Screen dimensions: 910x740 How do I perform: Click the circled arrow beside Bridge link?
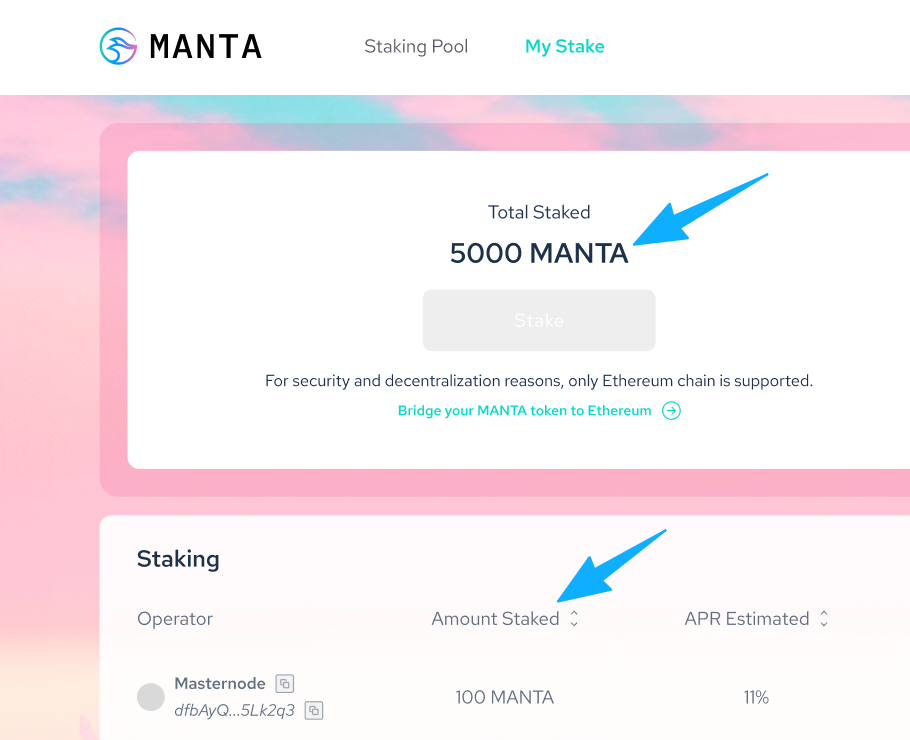point(671,411)
